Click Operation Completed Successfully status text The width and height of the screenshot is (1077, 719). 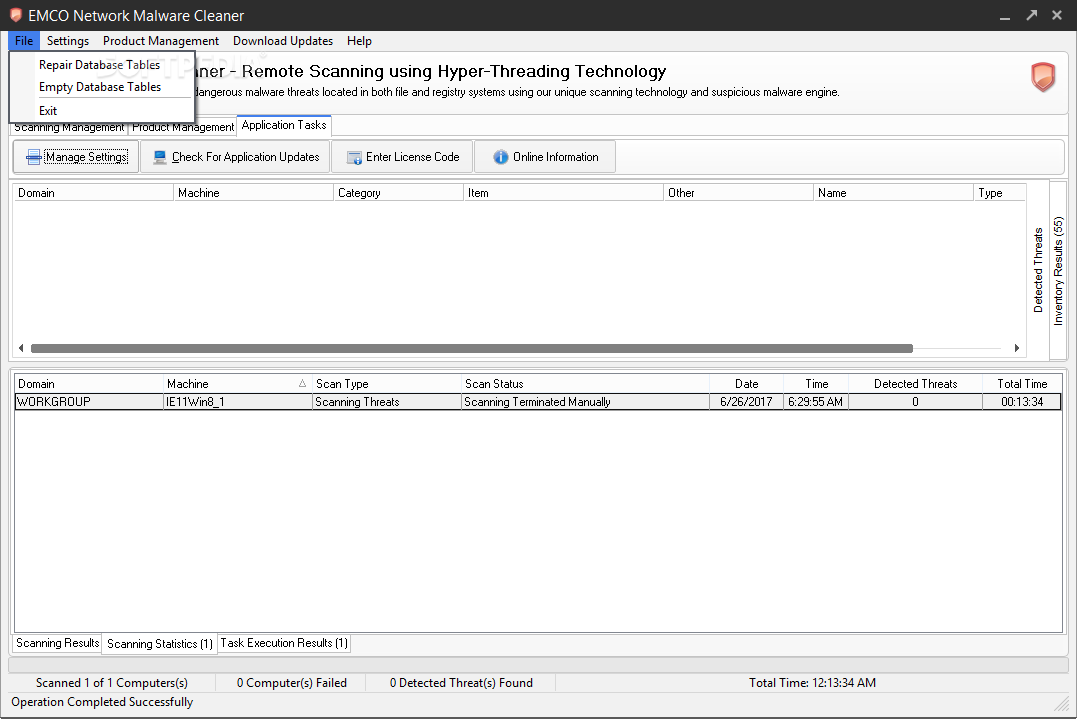(102, 702)
